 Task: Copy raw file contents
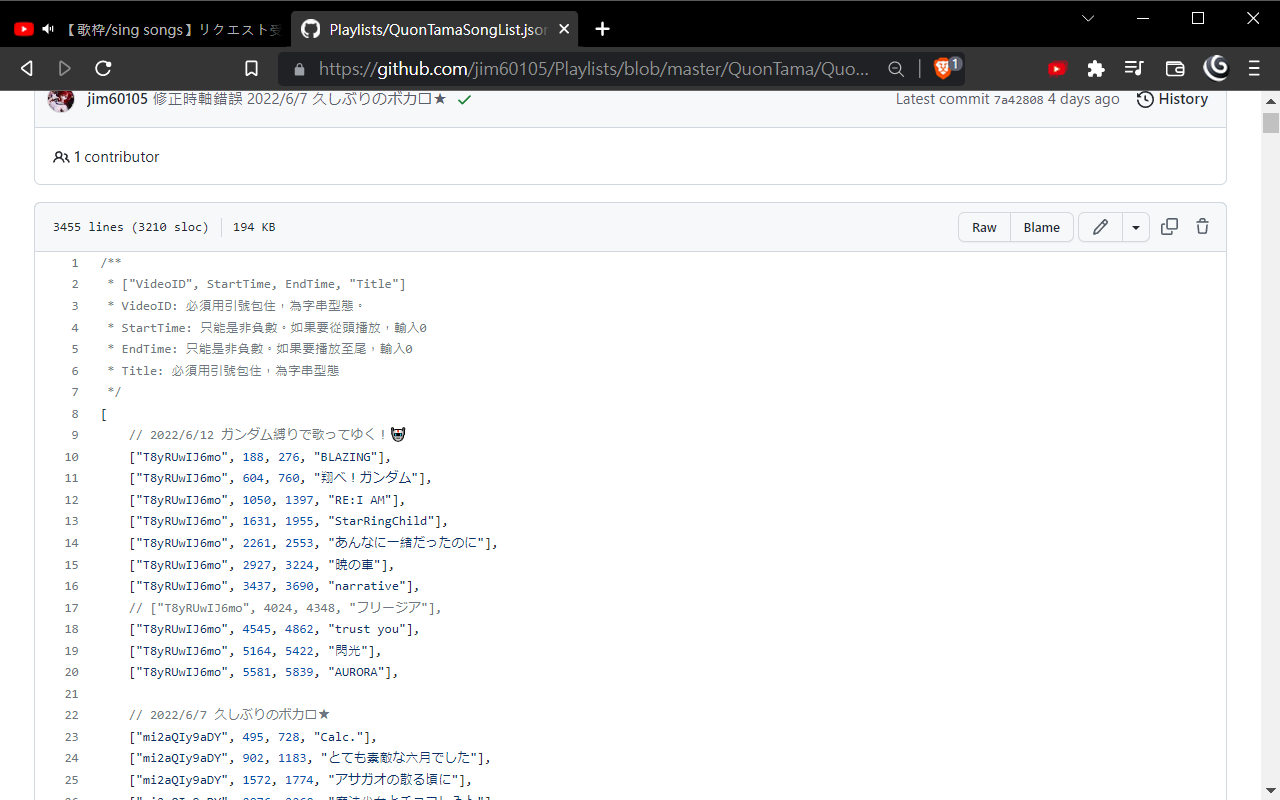pos(1169,227)
